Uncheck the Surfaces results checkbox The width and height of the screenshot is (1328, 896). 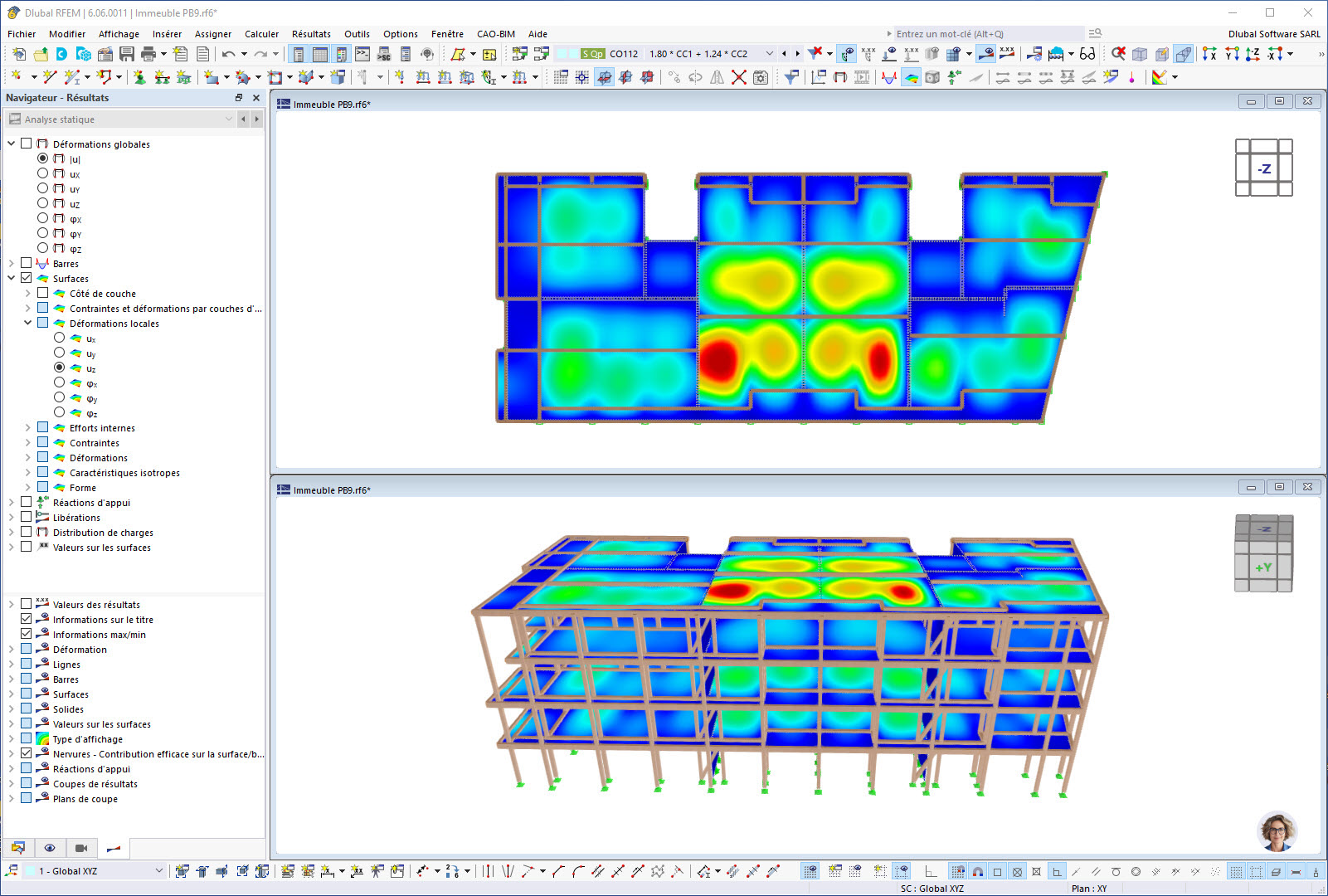pos(24,278)
